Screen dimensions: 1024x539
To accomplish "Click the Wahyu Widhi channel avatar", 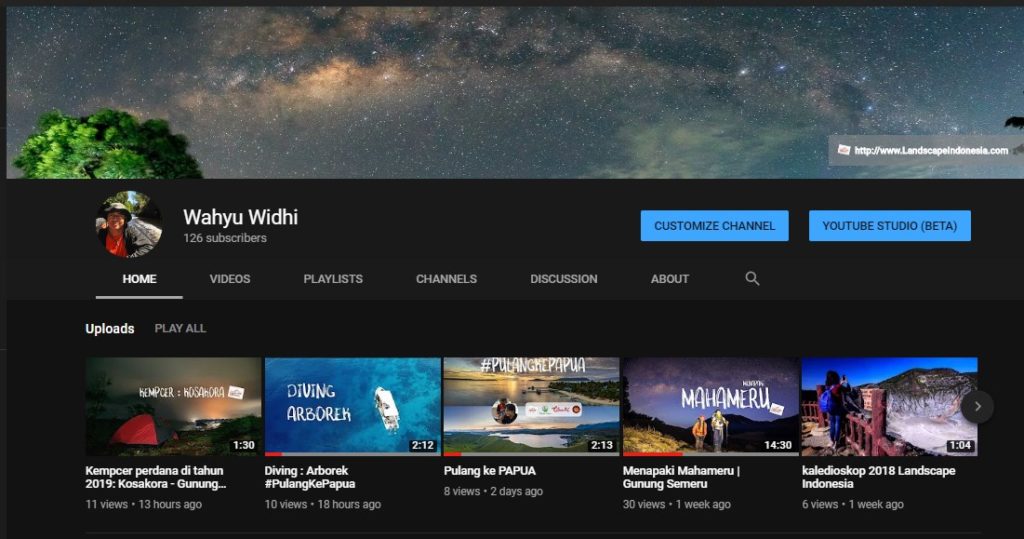I will [129, 225].
